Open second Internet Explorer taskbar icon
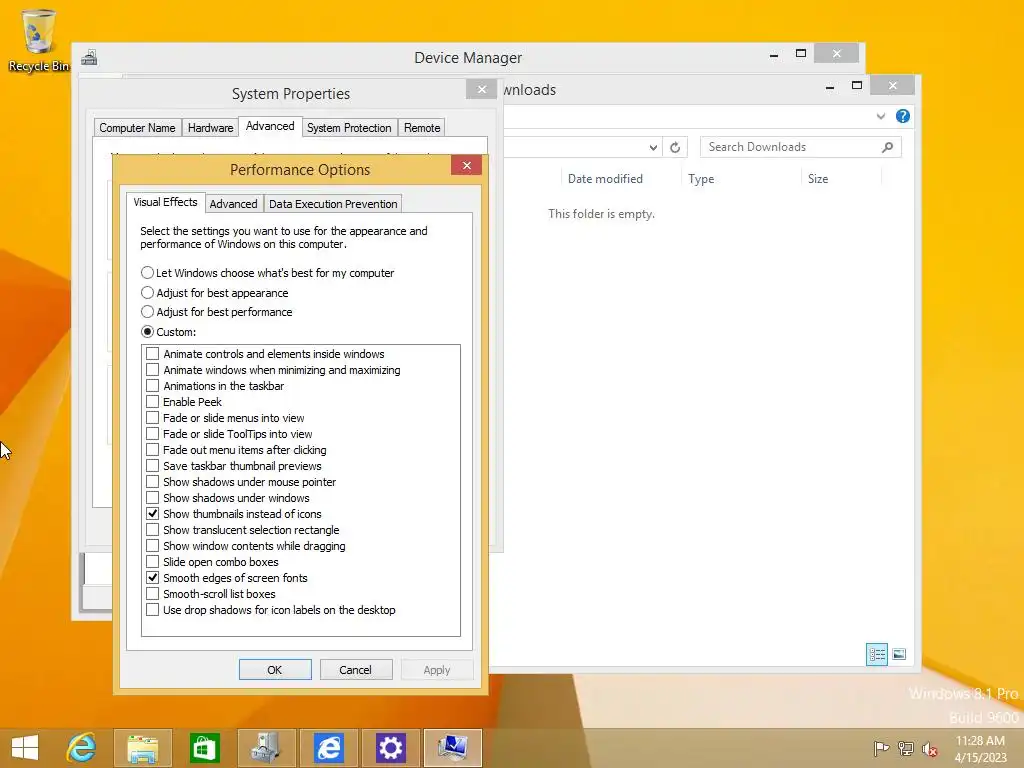 tap(328, 748)
